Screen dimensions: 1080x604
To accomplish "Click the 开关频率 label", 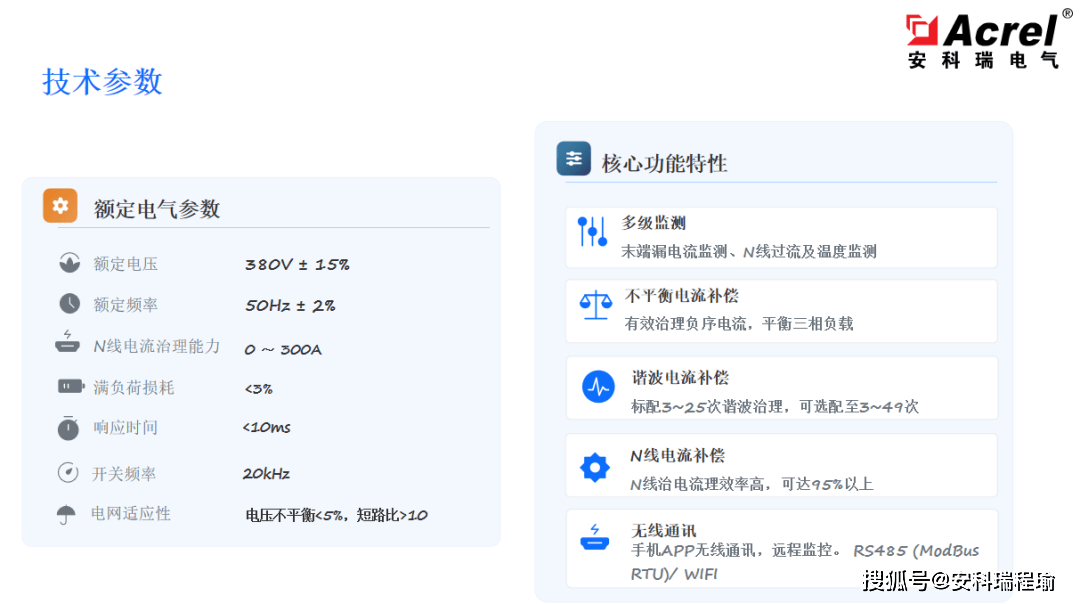I will 124,474.
